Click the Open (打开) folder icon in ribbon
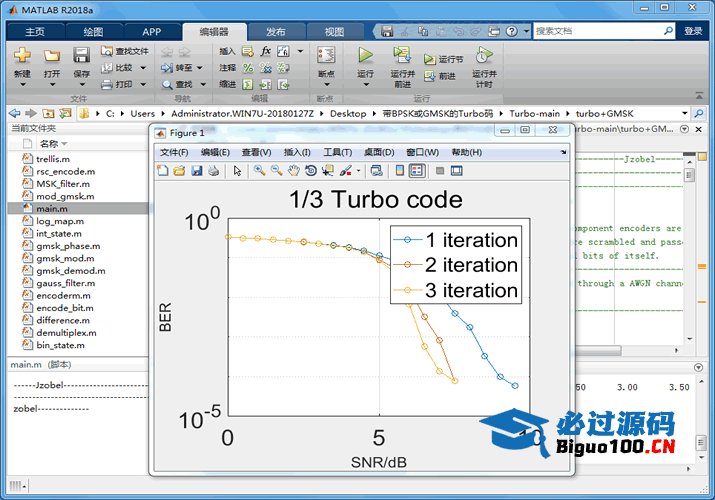 52,56
